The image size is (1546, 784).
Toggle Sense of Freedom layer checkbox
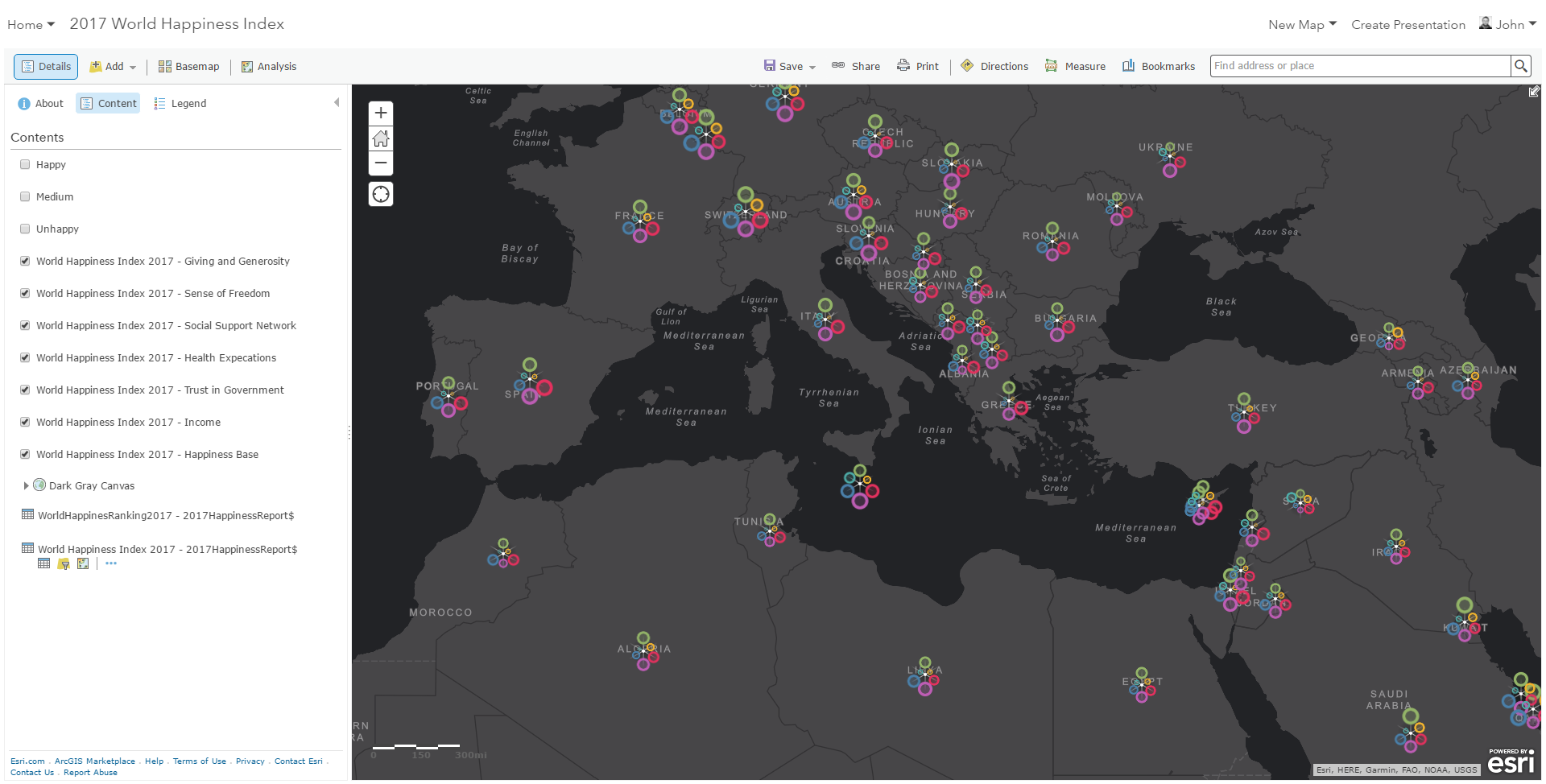[x=25, y=293]
